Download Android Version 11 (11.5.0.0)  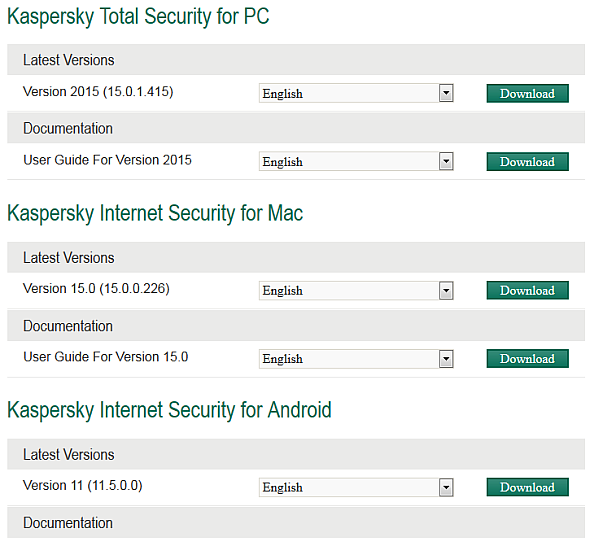point(527,487)
